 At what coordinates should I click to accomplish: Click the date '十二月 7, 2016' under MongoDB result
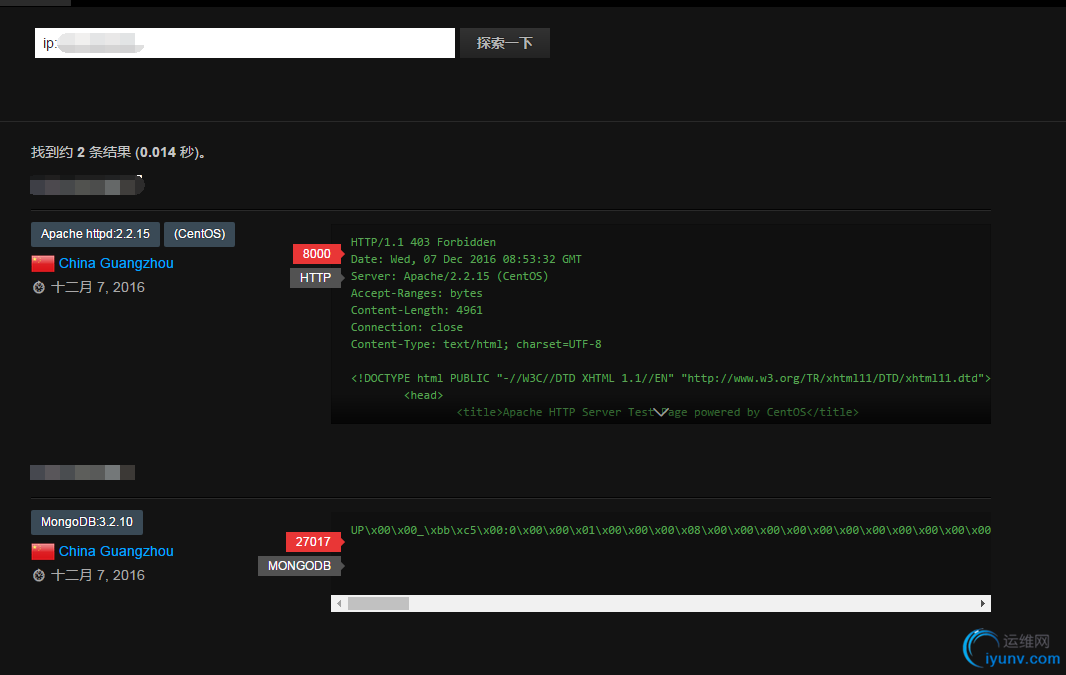[98, 576]
